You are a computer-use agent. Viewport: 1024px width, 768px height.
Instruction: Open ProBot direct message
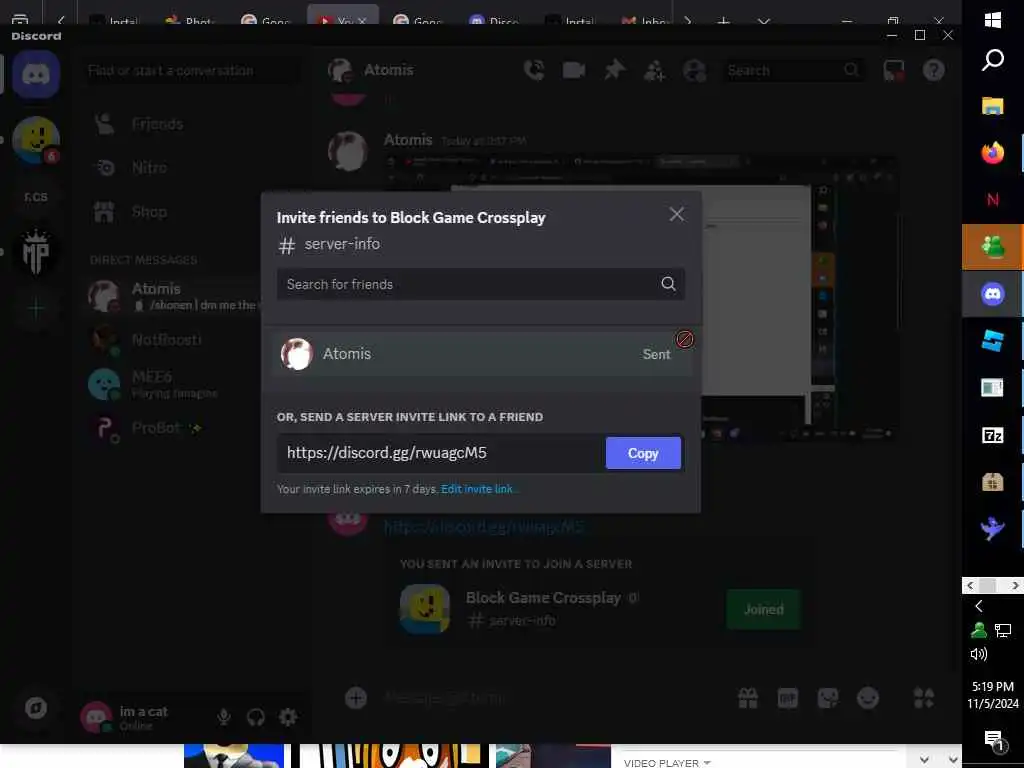point(175,428)
